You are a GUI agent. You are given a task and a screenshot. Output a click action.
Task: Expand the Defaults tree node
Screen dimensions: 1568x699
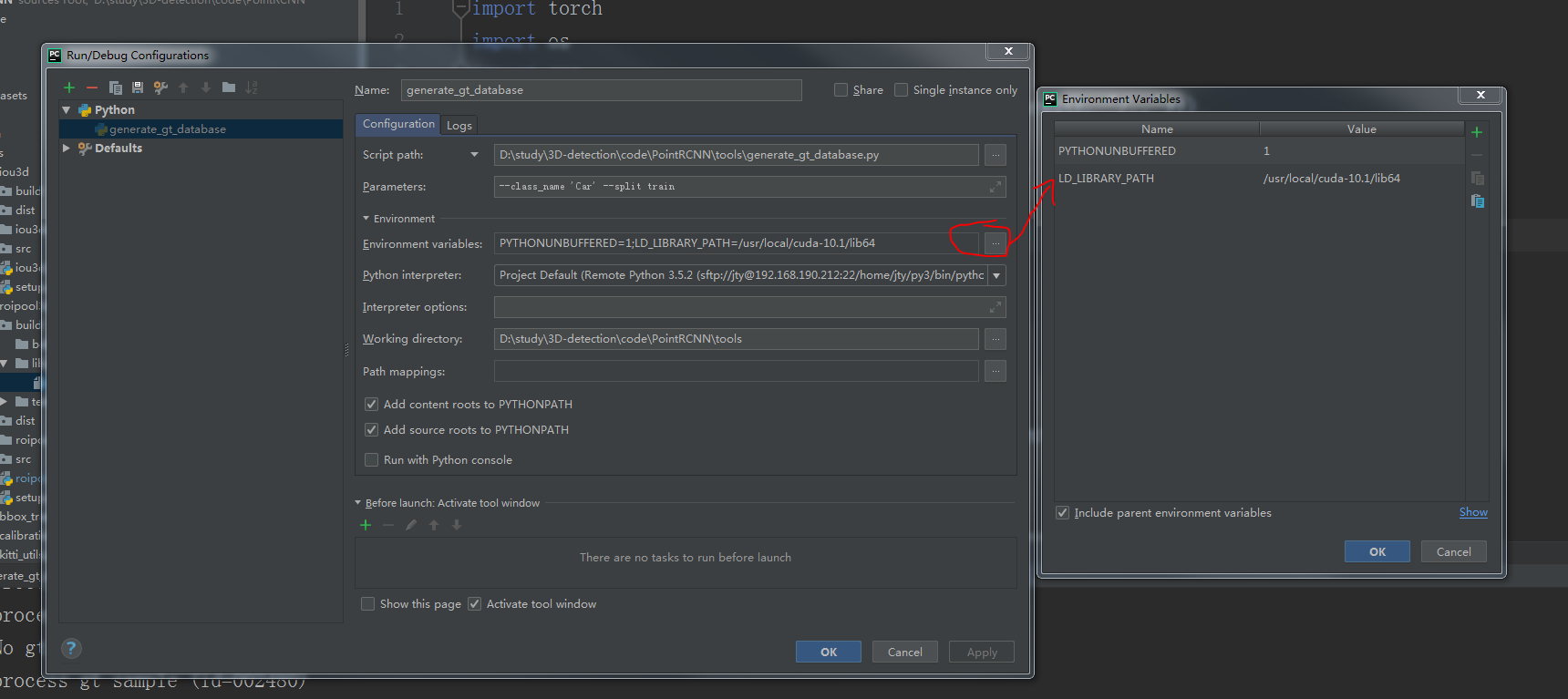(x=67, y=148)
